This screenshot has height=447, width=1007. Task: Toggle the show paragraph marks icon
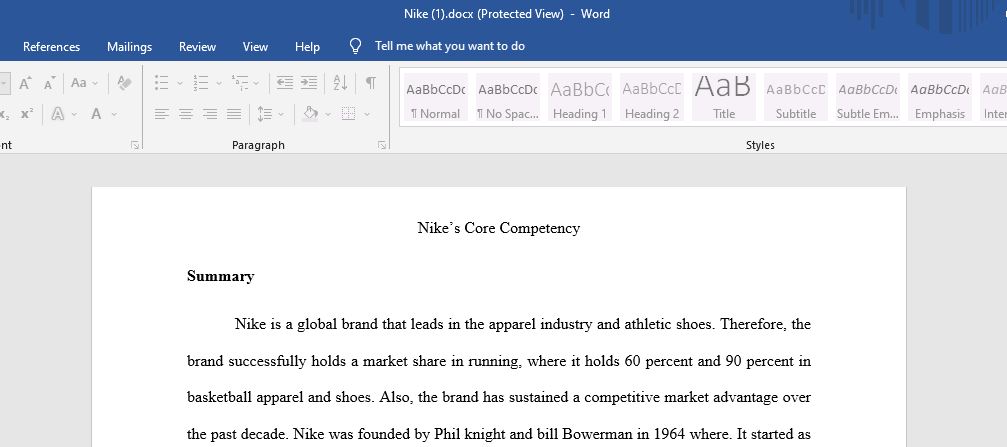(371, 83)
